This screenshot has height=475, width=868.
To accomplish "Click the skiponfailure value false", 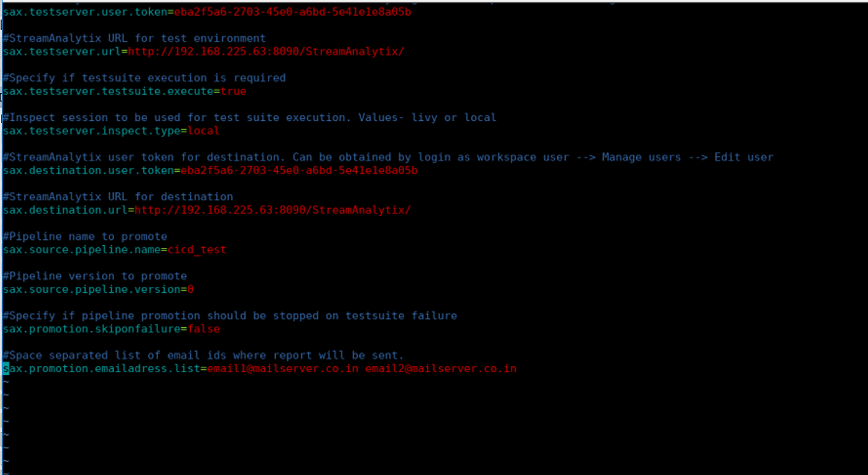I will 203,329.
